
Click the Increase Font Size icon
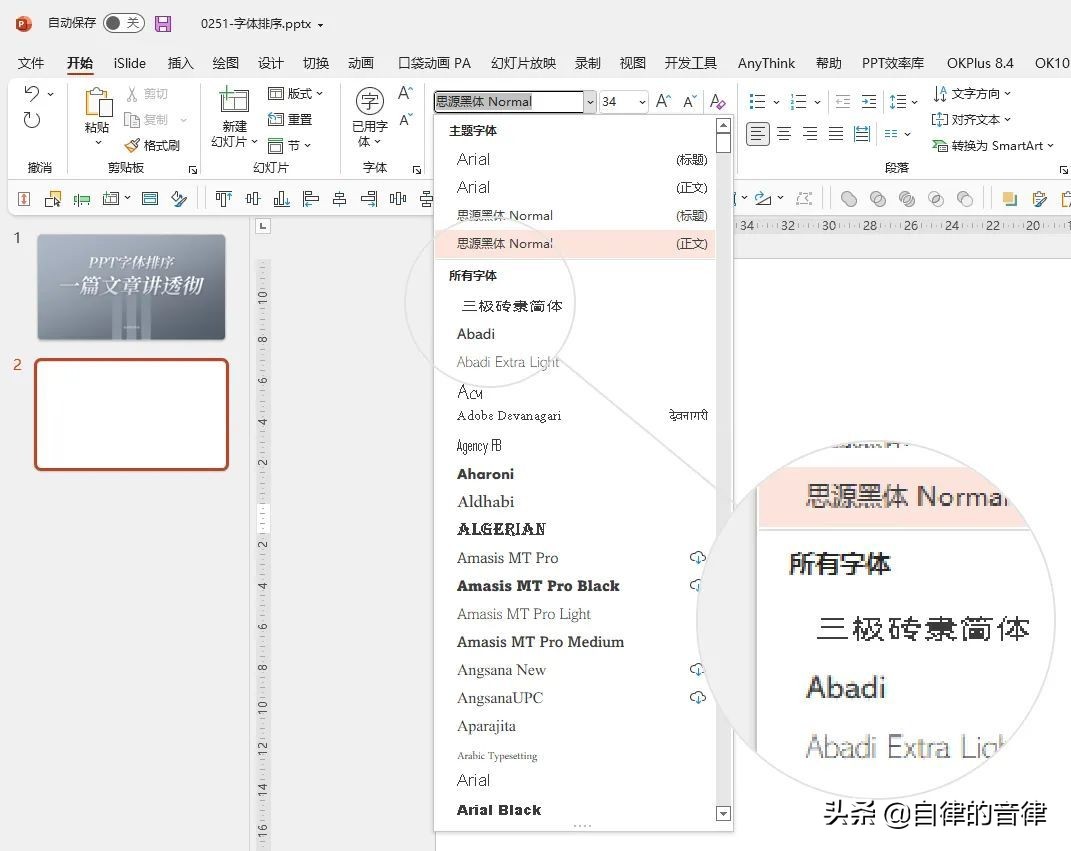[663, 102]
